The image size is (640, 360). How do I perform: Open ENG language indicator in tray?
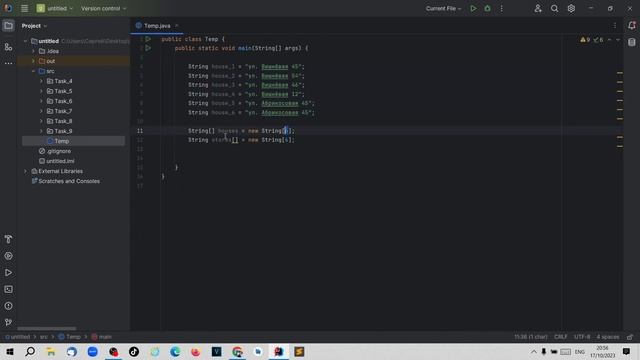point(580,352)
